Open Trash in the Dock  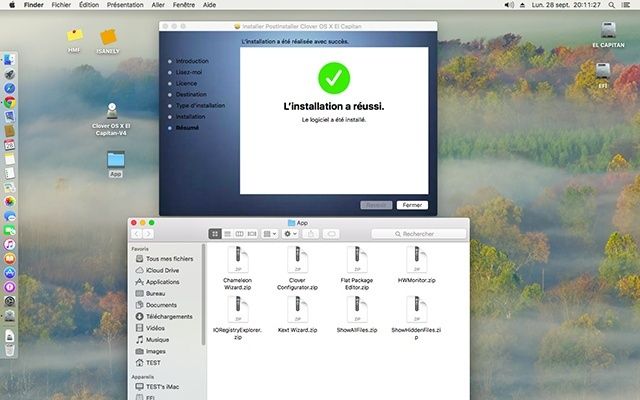tap(9, 350)
